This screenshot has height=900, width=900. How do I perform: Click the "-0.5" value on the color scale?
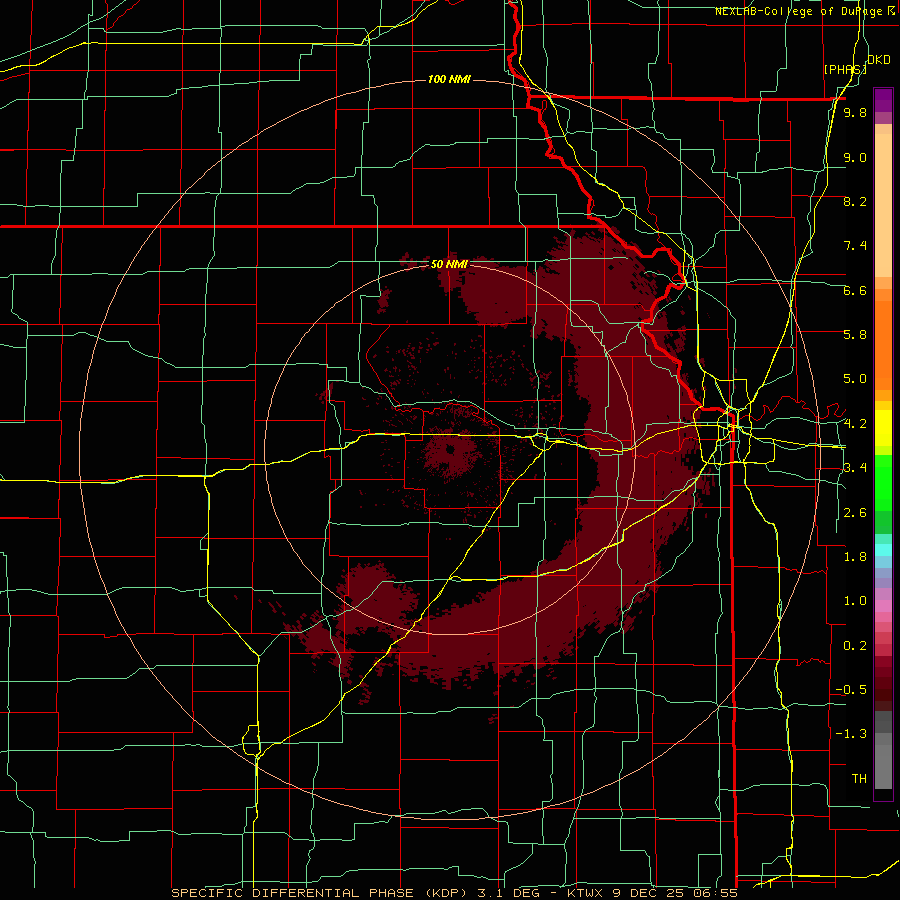pos(851,690)
